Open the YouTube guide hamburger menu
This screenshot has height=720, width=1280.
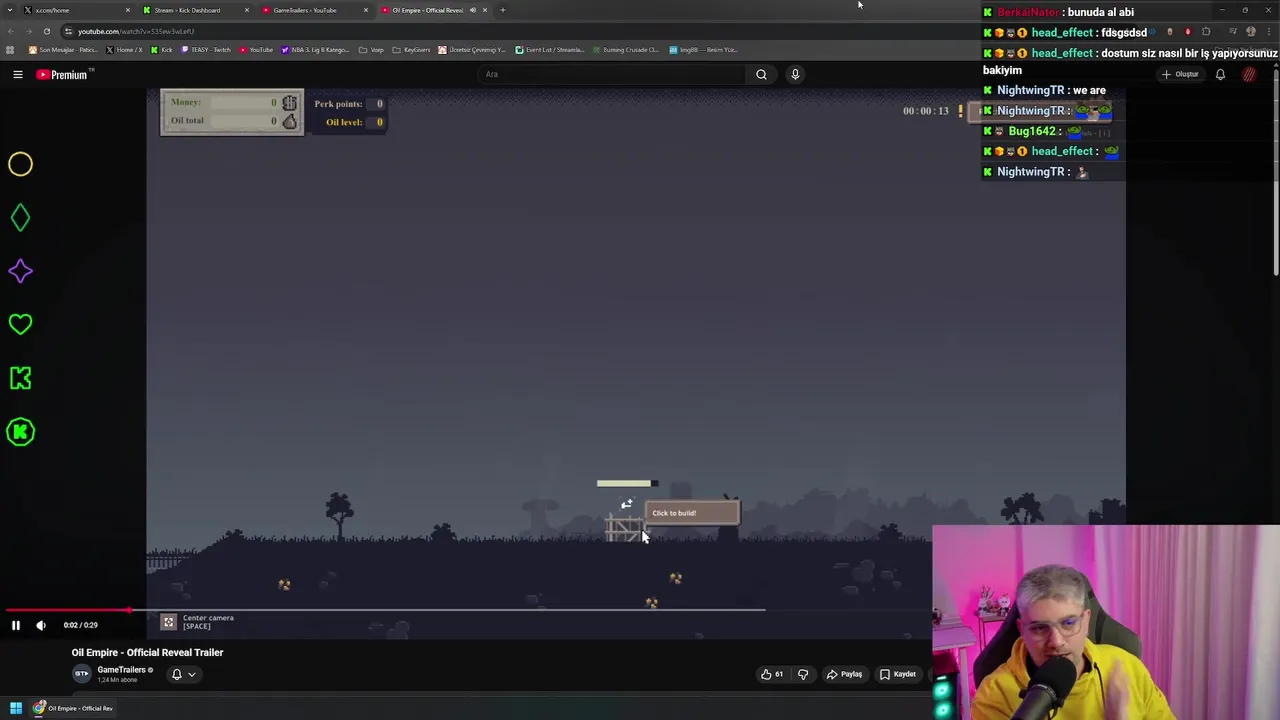(x=17, y=74)
